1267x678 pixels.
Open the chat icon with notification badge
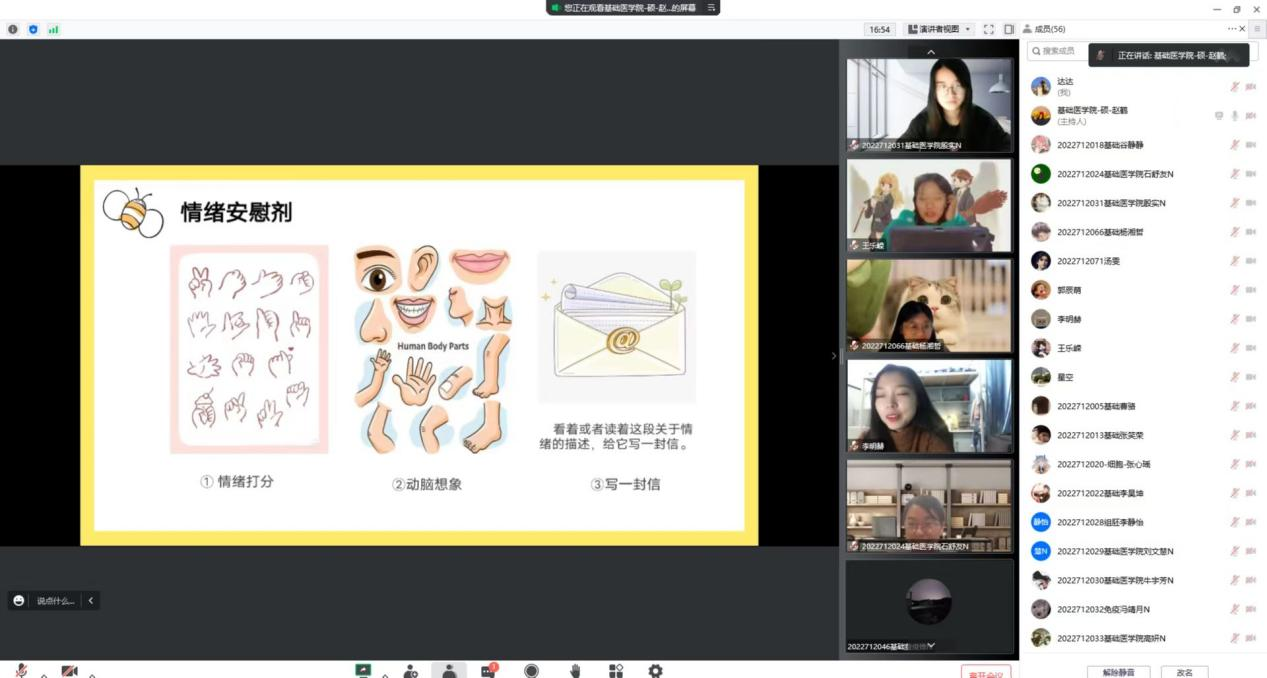point(488,671)
